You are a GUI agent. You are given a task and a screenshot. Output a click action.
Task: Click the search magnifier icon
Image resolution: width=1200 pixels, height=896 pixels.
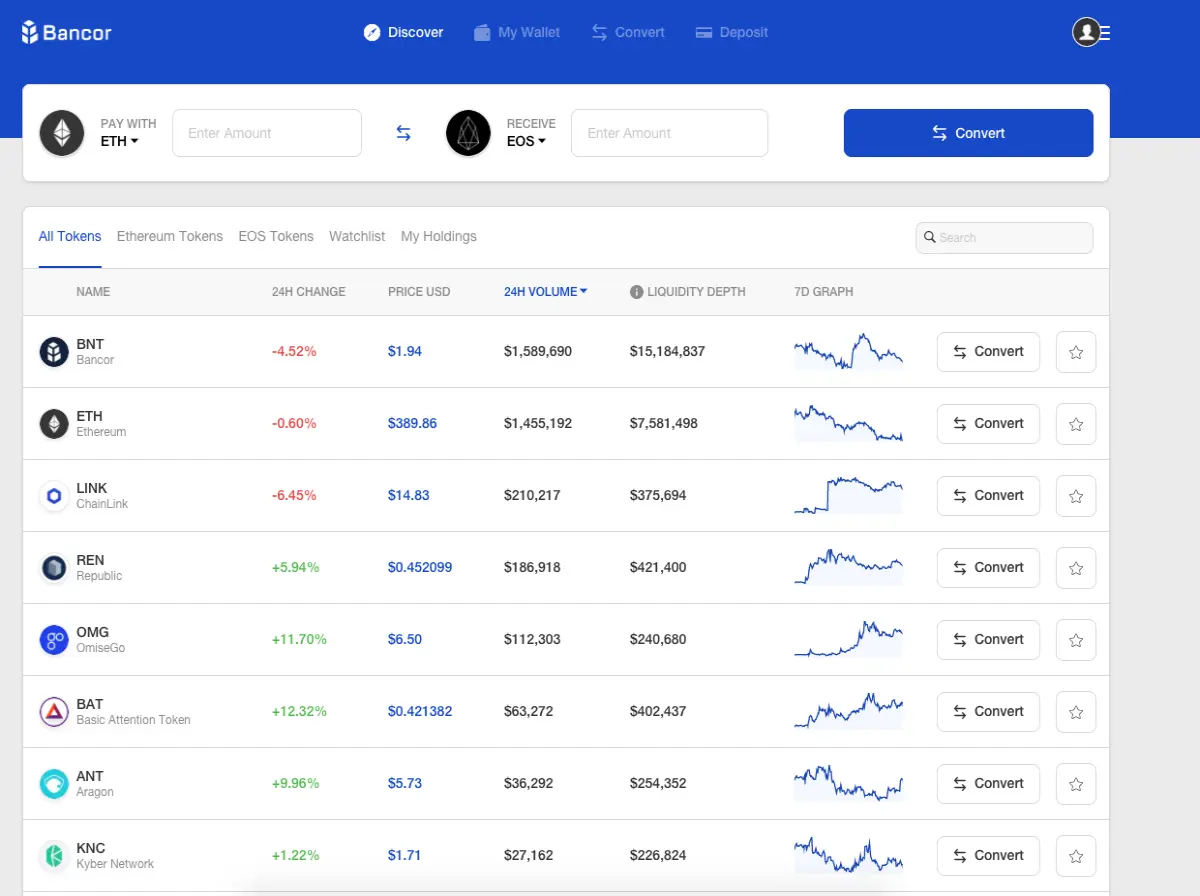click(930, 237)
